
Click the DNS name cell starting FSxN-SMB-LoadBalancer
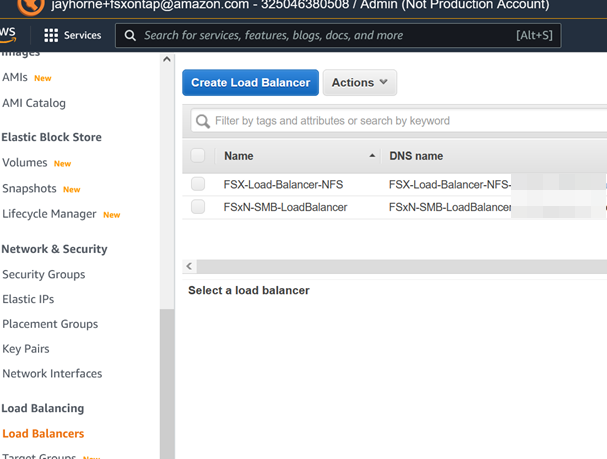[450, 207]
